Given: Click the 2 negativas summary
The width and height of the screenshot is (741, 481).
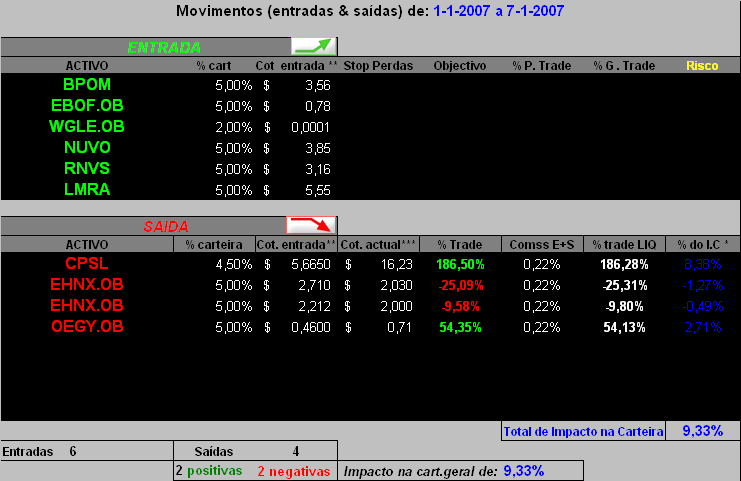Looking at the screenshot, I should 293,471.
